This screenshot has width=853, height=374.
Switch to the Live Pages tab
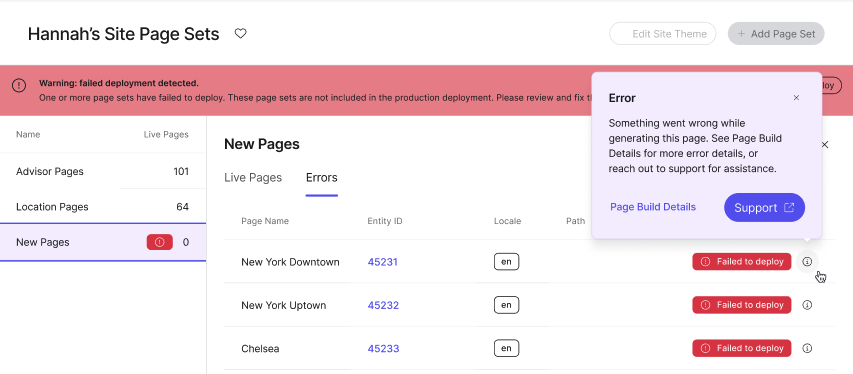point(253,177)
